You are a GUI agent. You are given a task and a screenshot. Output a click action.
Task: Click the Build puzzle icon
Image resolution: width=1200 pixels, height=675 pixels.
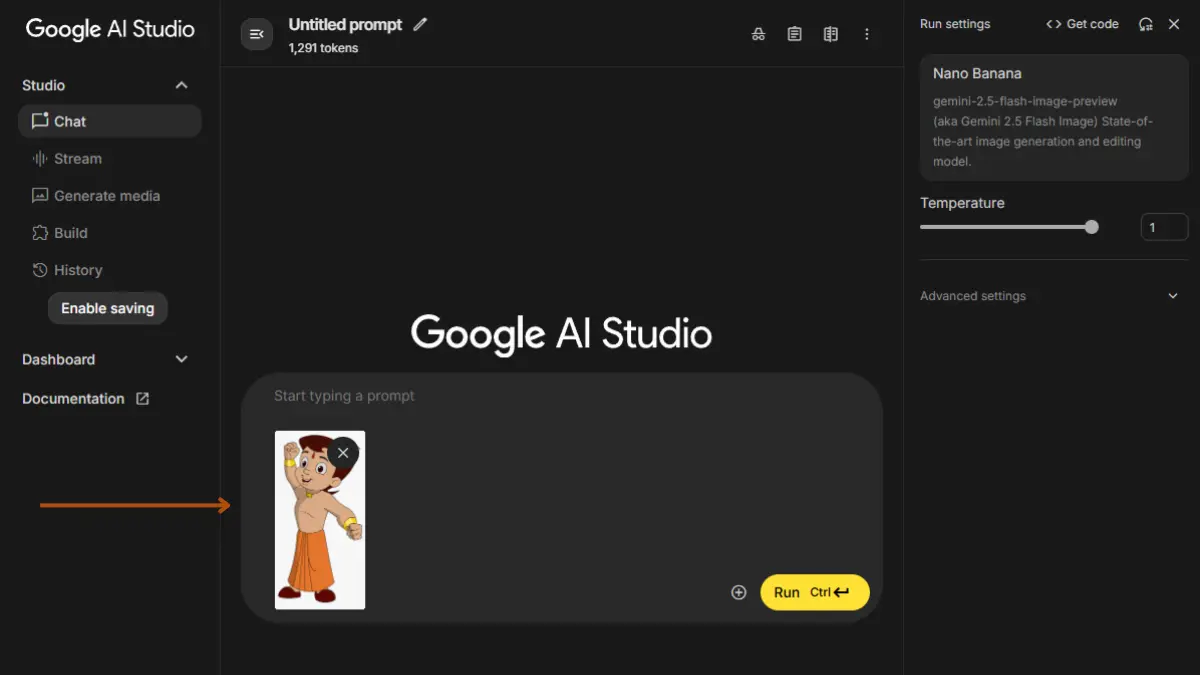point(40,233)
